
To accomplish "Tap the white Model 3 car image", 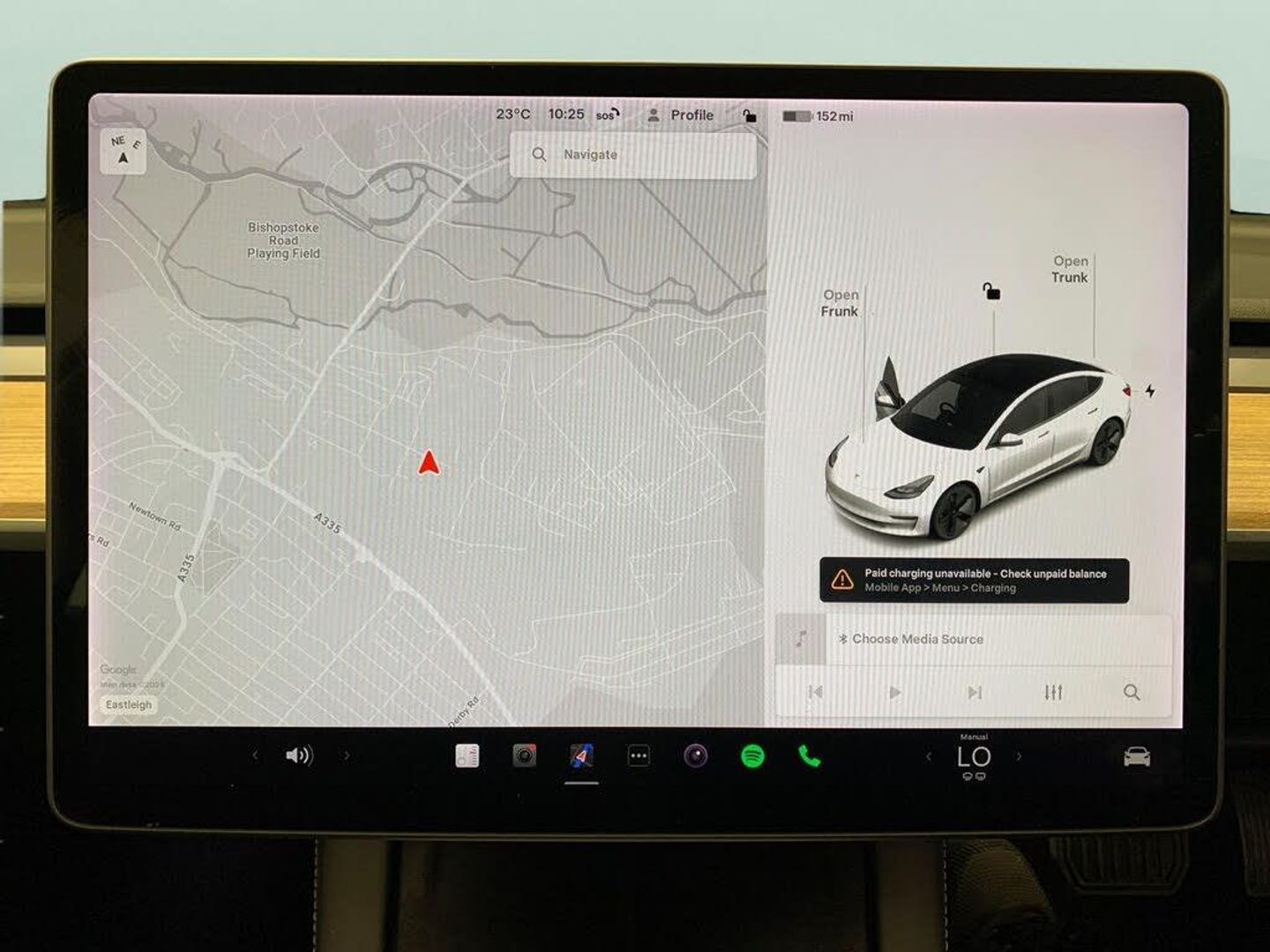I will click(978, 448).
